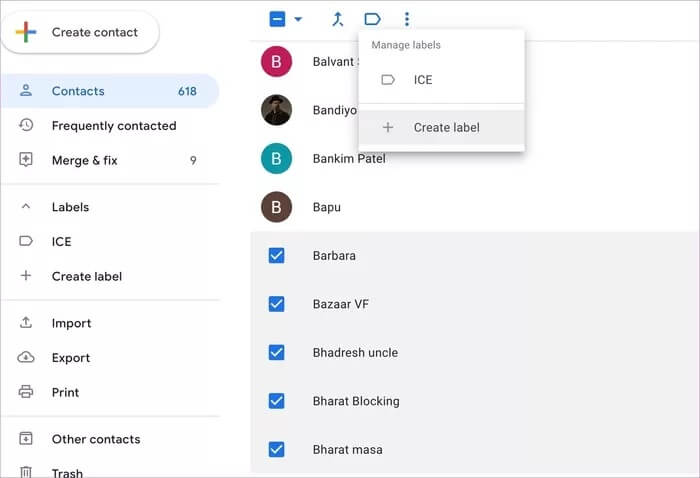This screenshot has height=478, width=700.
Task: Click the sidebar Create label plus icon
Action: pos(26,275)
